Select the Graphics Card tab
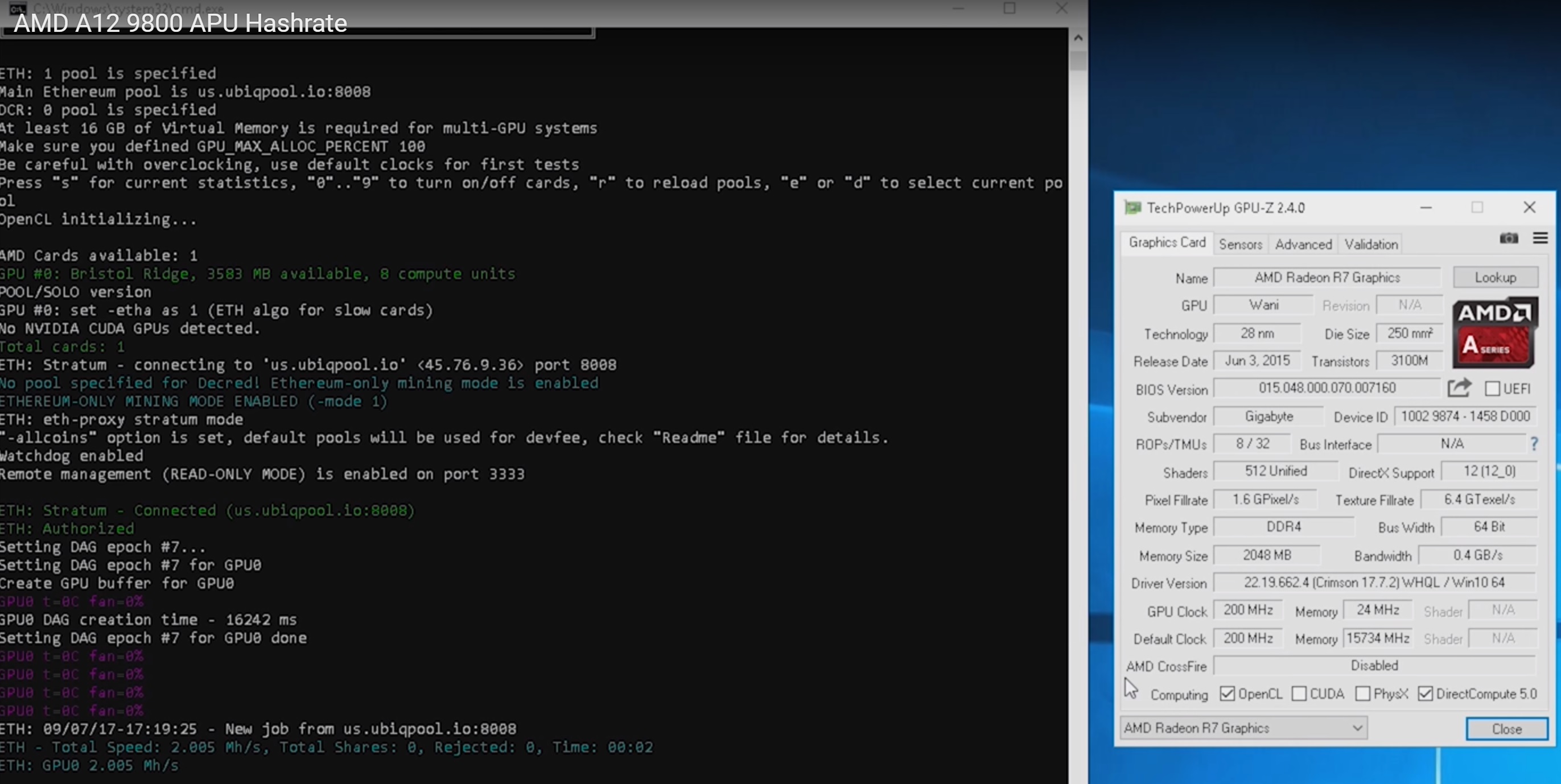This screenshot has height=784, width=1561. tap(1166, 244)
